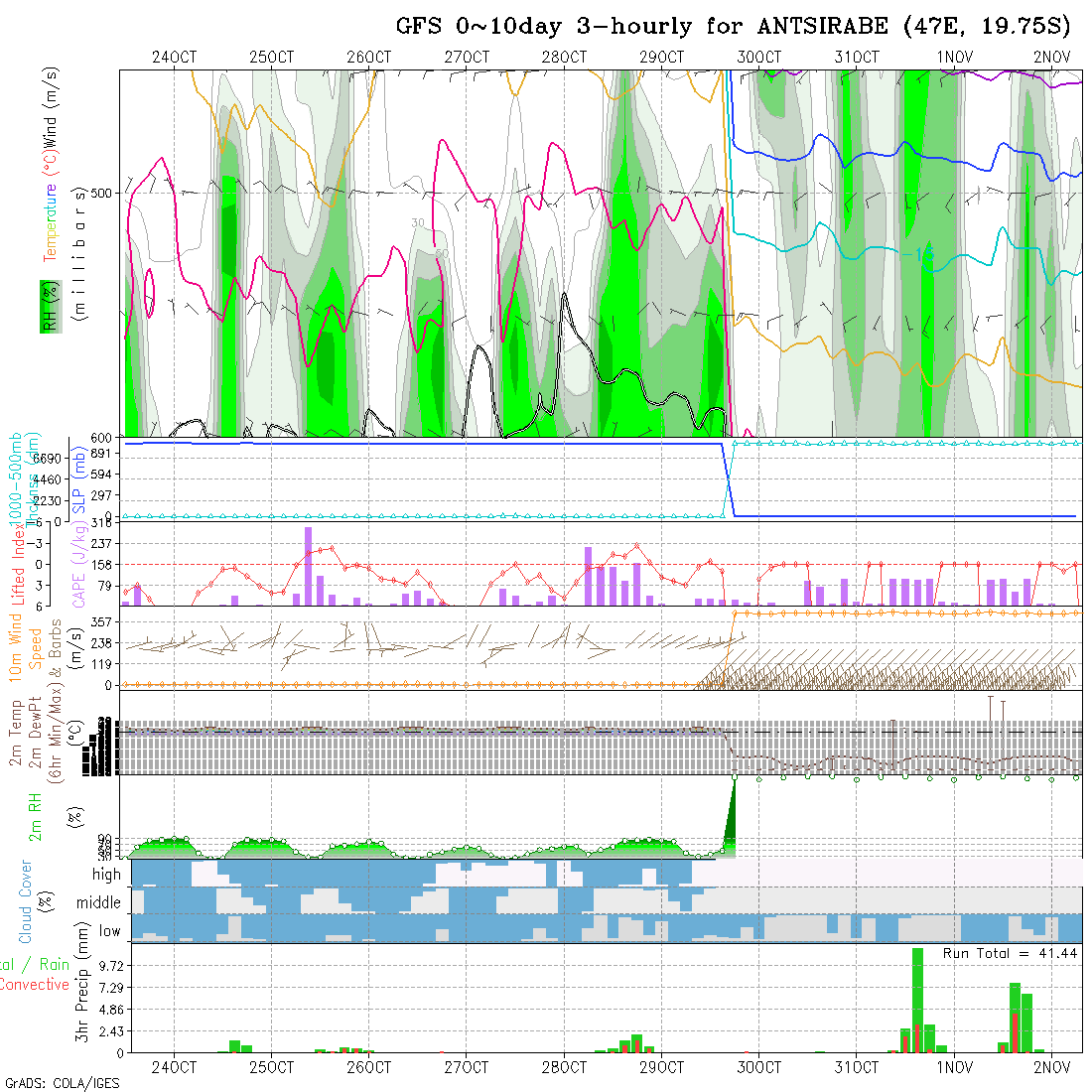
Task: Click the tallest purple CAPE bar
Action: coord(308,565)
